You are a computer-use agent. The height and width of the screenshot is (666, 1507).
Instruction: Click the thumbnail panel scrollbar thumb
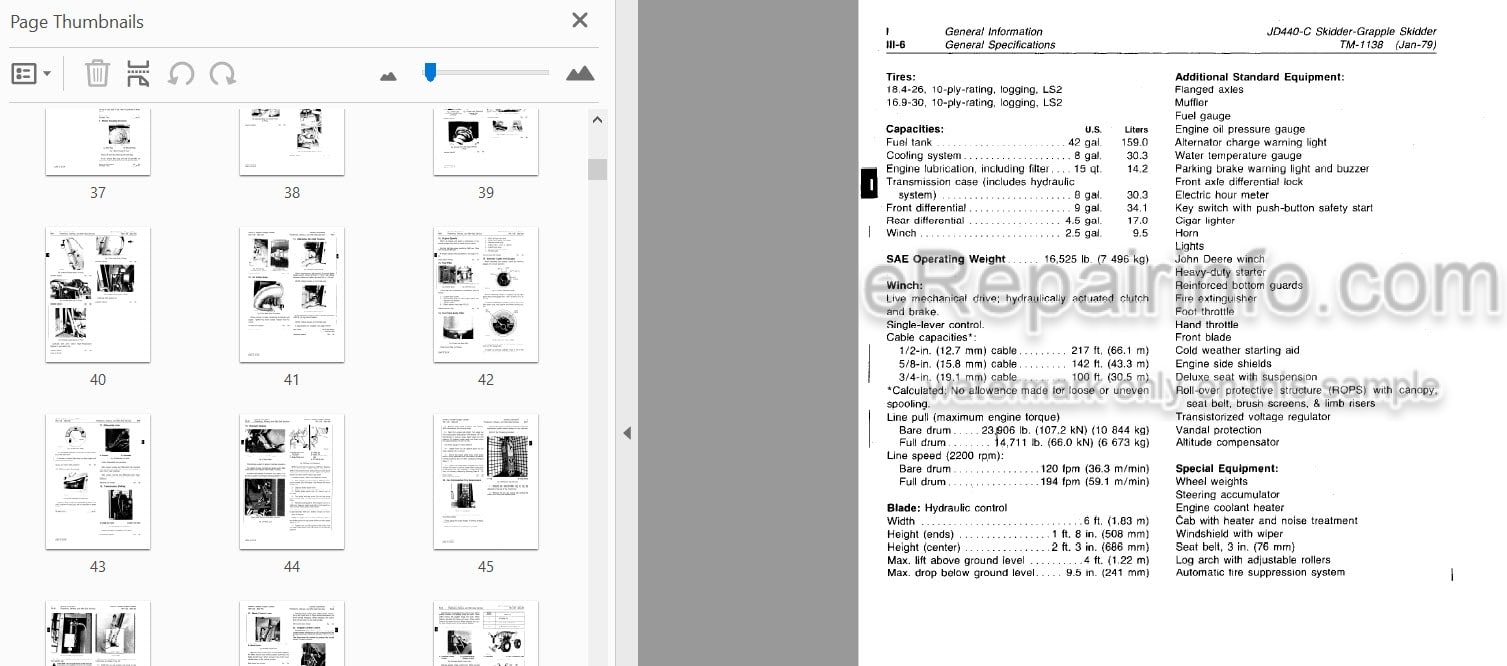598,169
